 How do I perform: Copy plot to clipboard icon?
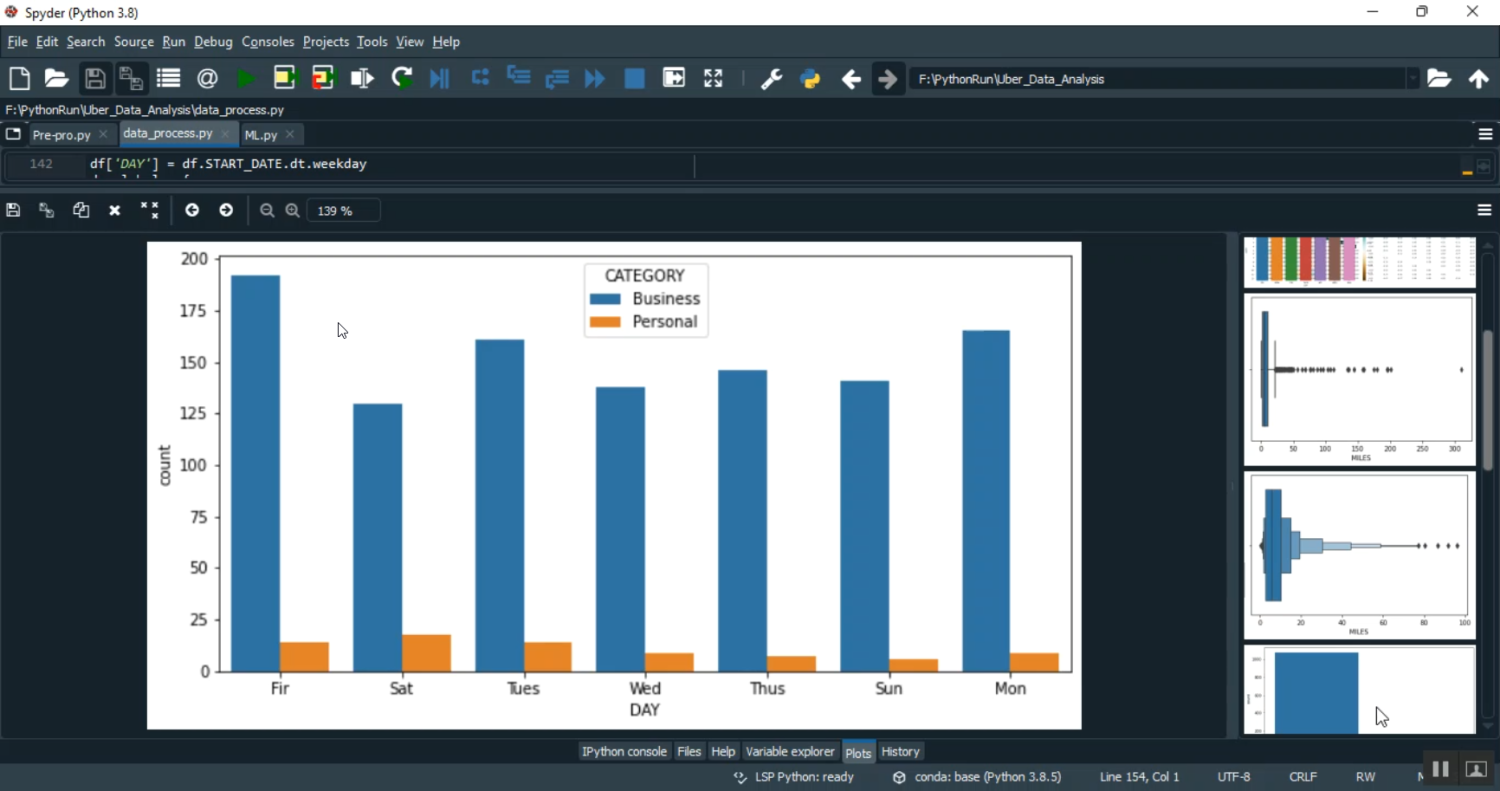[x=81, y=210]
